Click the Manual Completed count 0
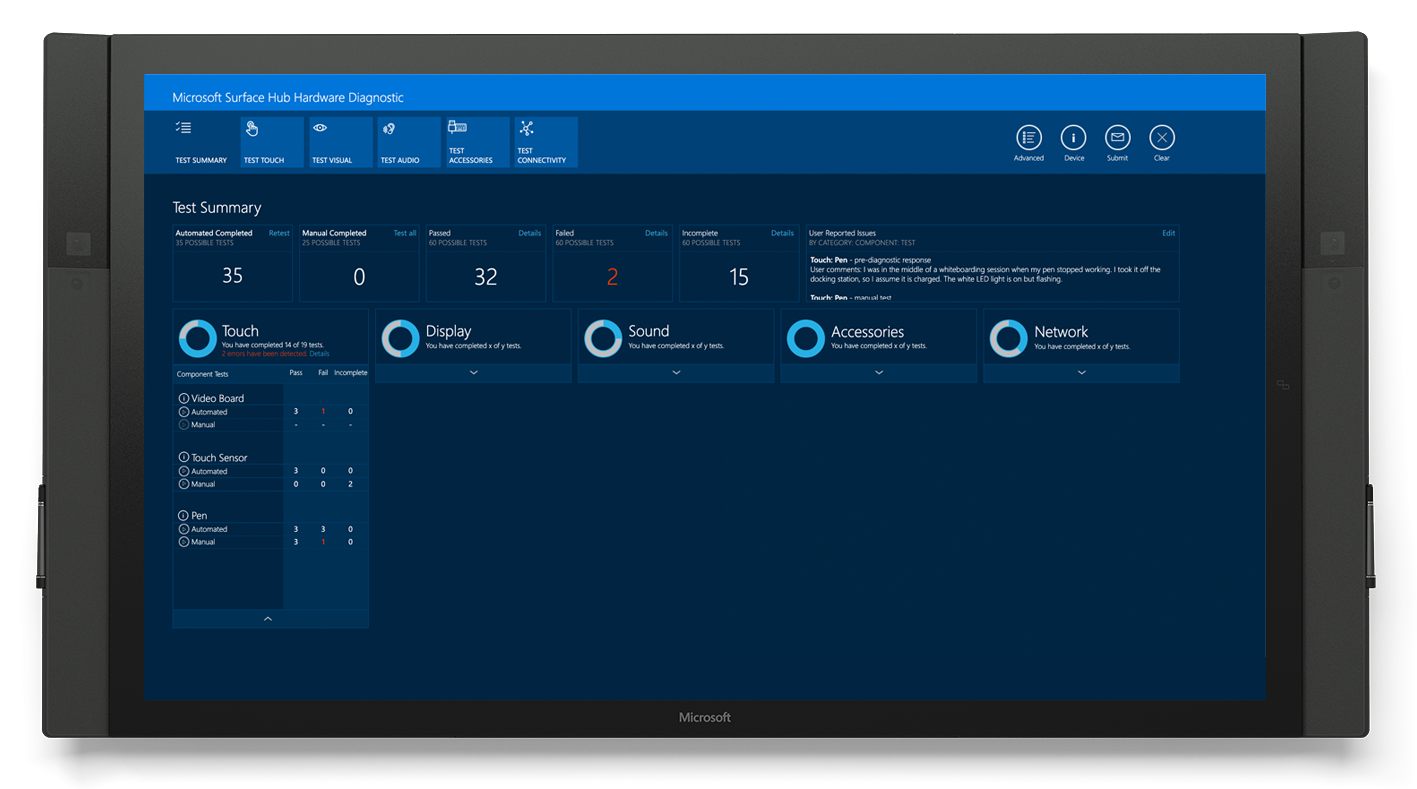 point(359,277)
